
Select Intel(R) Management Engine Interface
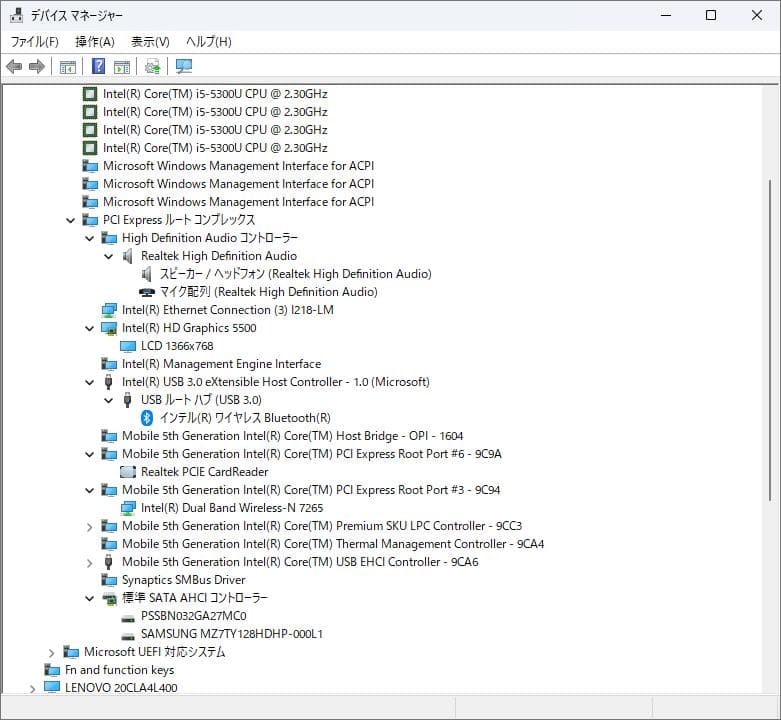pyautogui.click(x=222, y=364)
